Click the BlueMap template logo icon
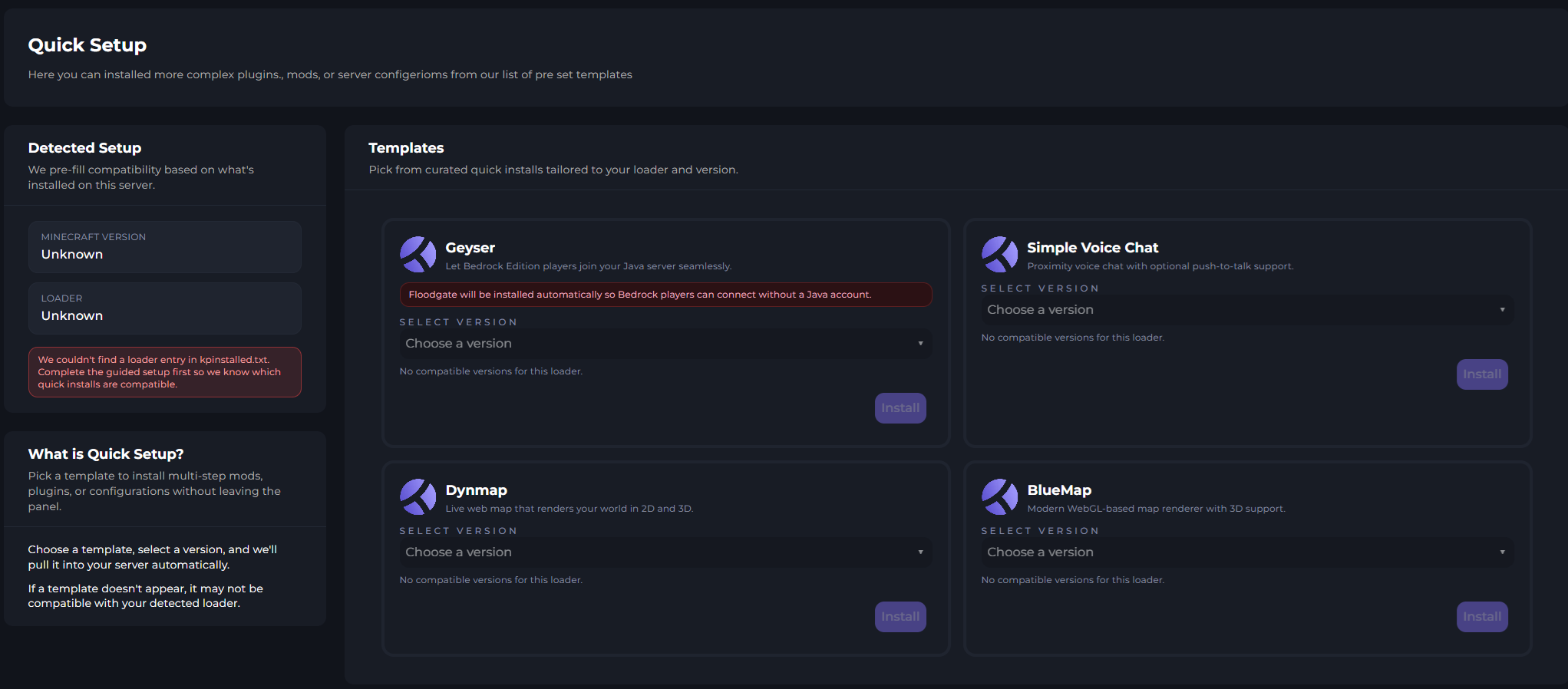1568x689 pixels. point(999,497)
